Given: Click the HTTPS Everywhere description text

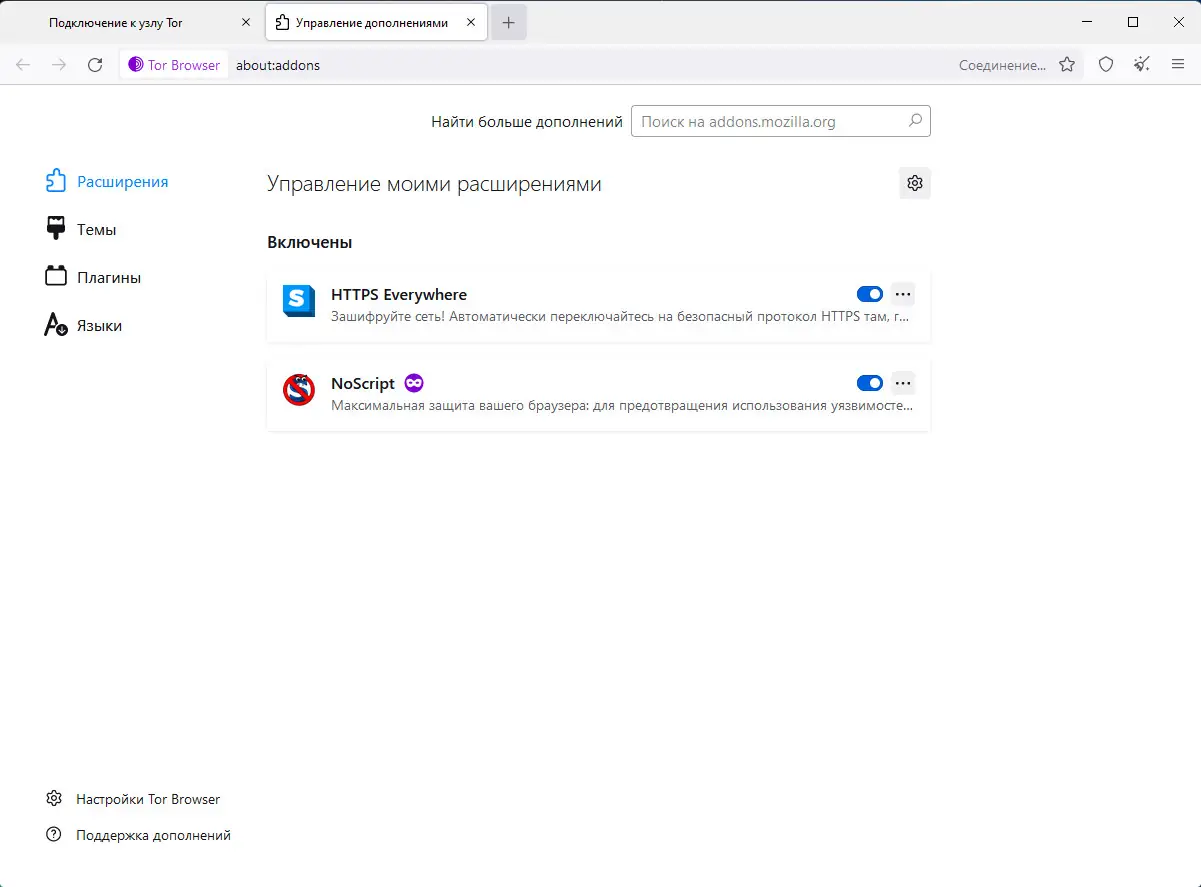Looking at the screenshot, I should click(x=620, y=316).
